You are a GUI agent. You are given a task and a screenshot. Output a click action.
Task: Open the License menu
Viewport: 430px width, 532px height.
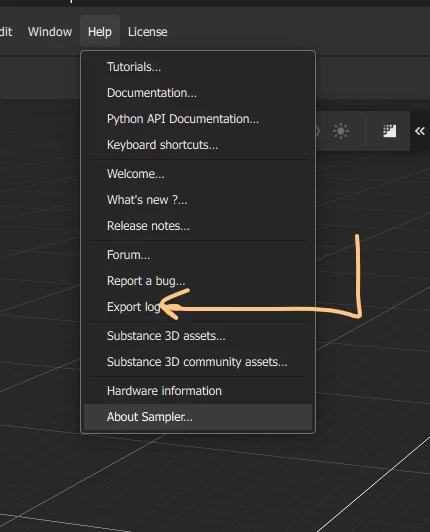(x=148, y=32)
